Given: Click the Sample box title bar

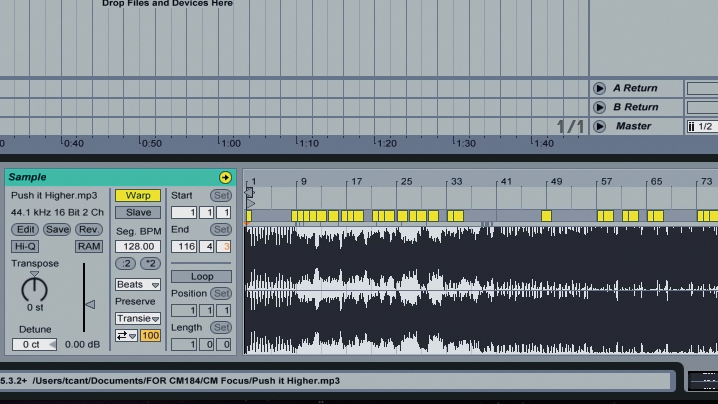Looking at the screenshot, I should [x=120, y=177].
